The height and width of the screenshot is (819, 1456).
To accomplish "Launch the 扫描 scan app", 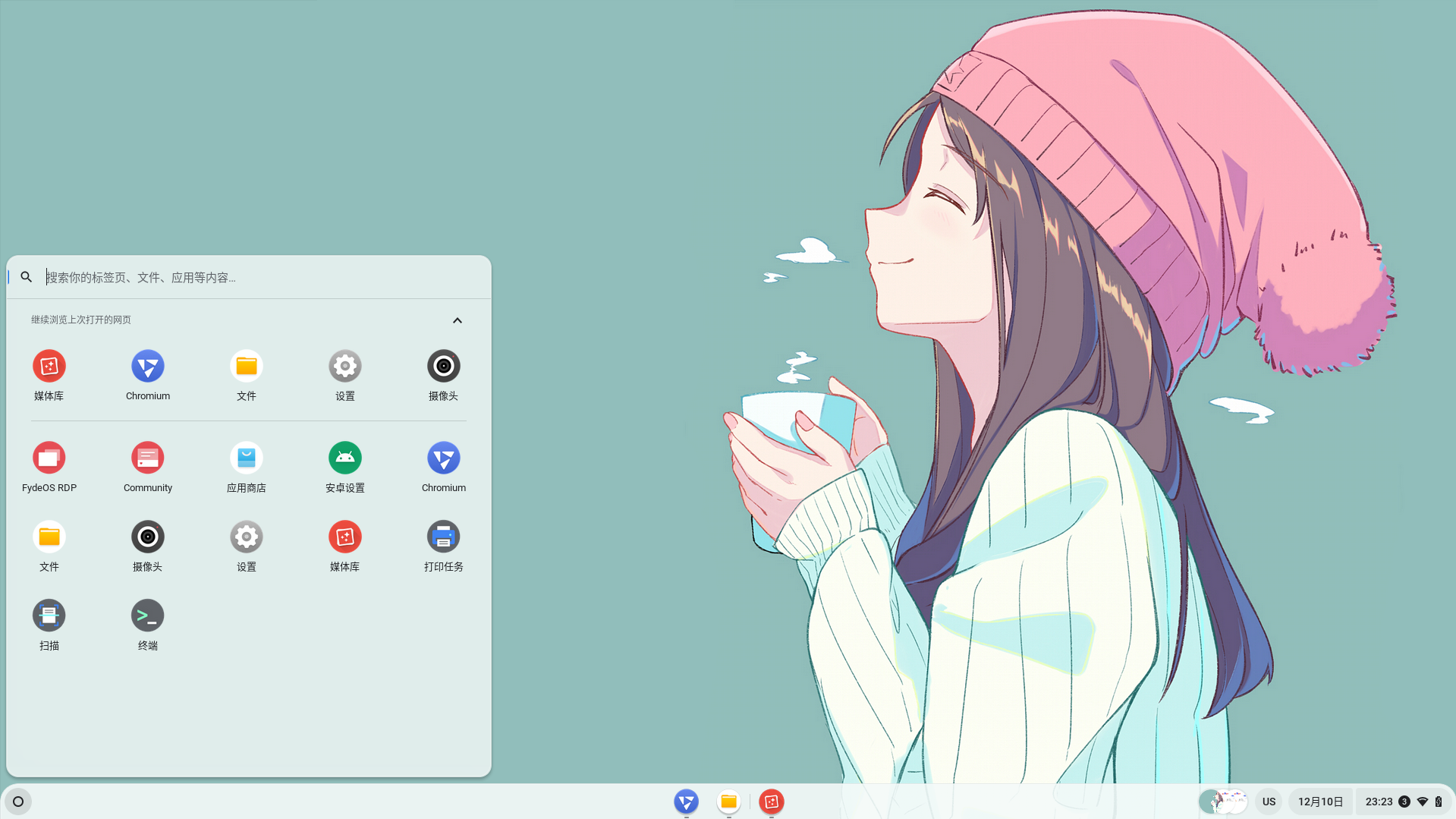I will 49,625.
